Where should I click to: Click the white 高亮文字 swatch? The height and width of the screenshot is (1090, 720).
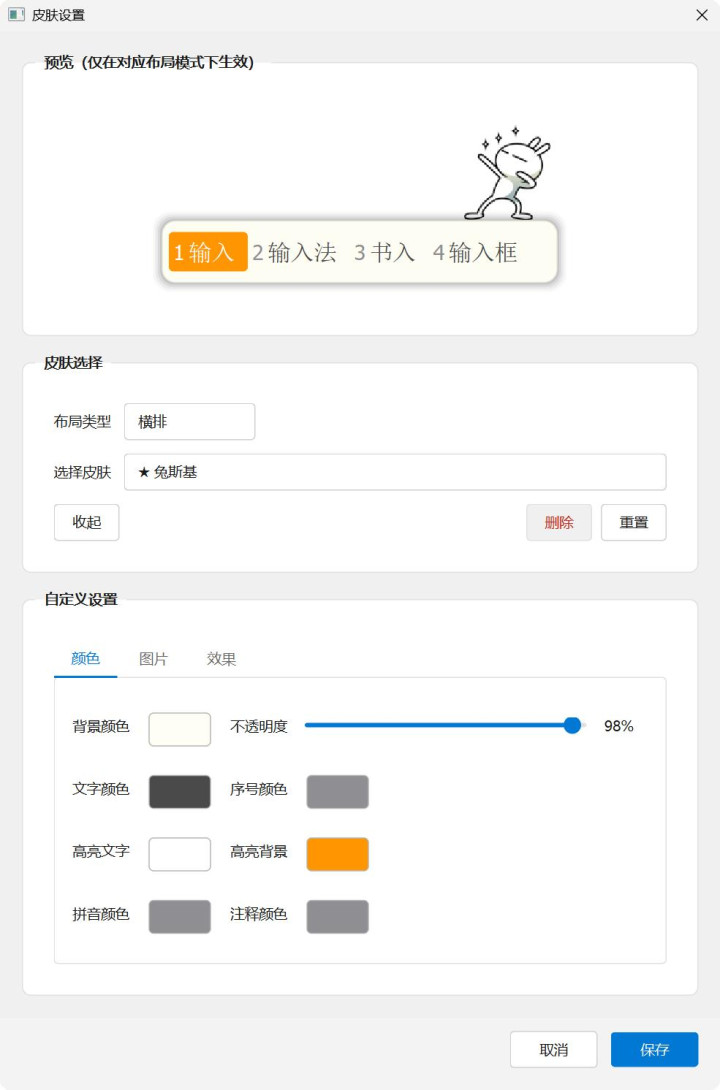pyautogui.click(x=180, y=854)
